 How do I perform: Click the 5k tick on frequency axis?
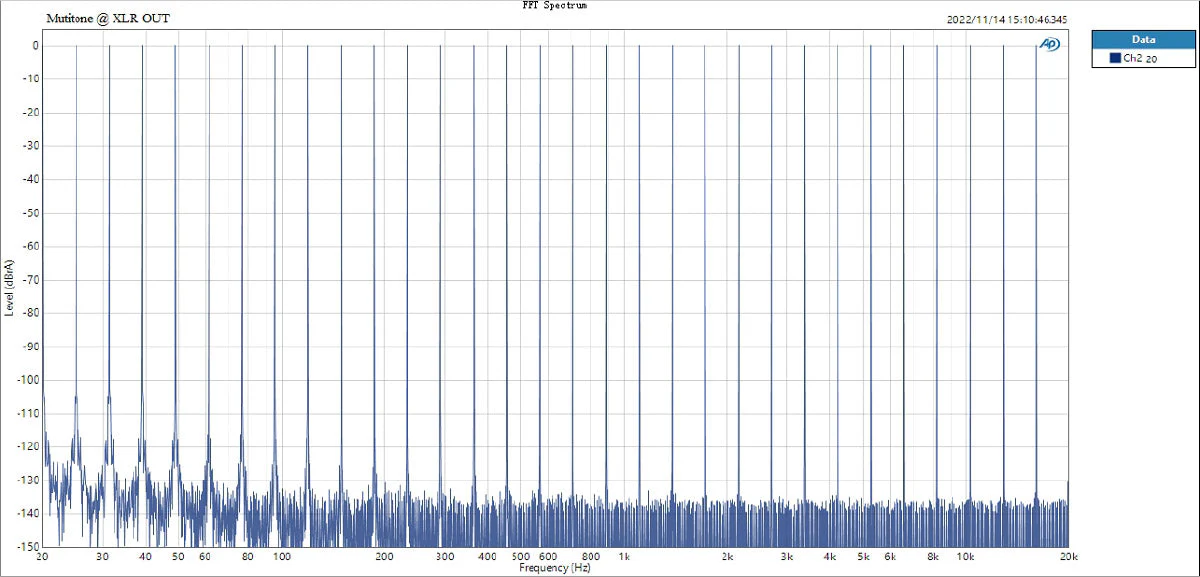pyautogui.click(x=863, y=556)
